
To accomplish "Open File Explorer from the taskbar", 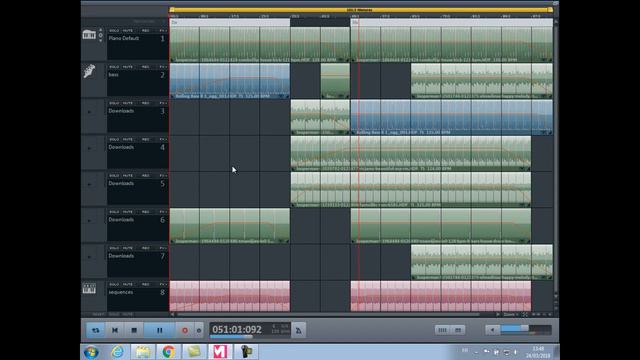I will pyautogui.click(x=143, y=352).
